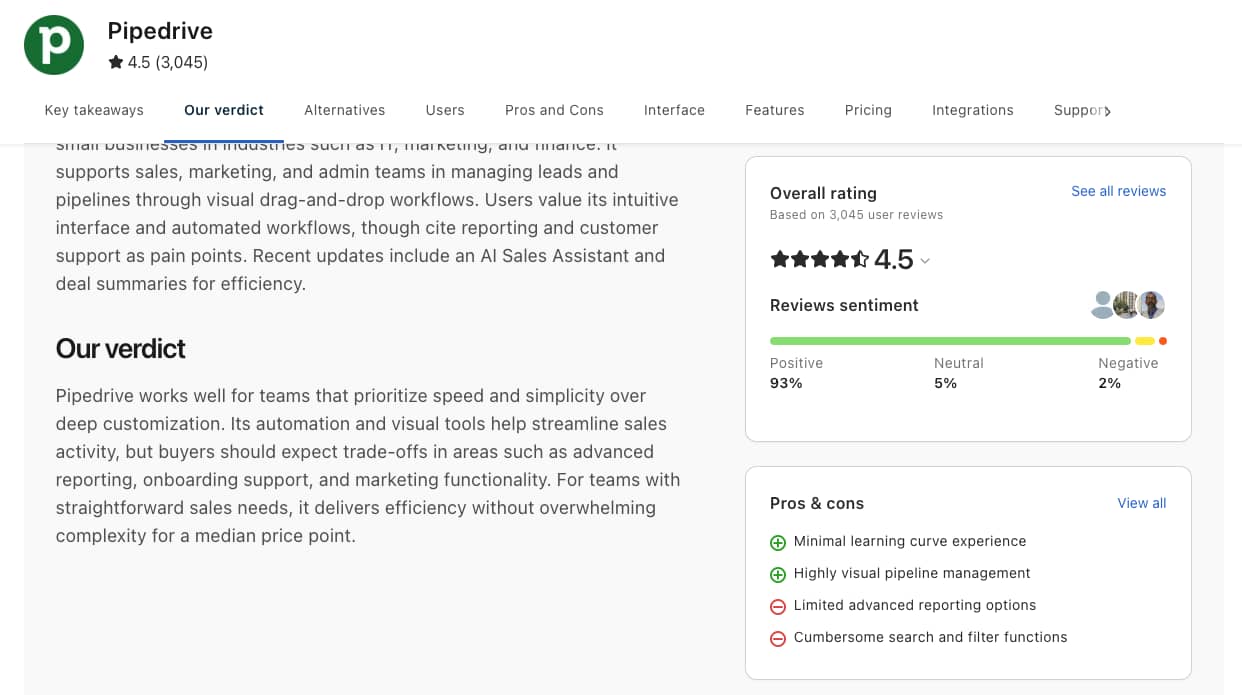Go to the Features tab
The height and width of the screenshot is (695, 1242).
(775, 110)
